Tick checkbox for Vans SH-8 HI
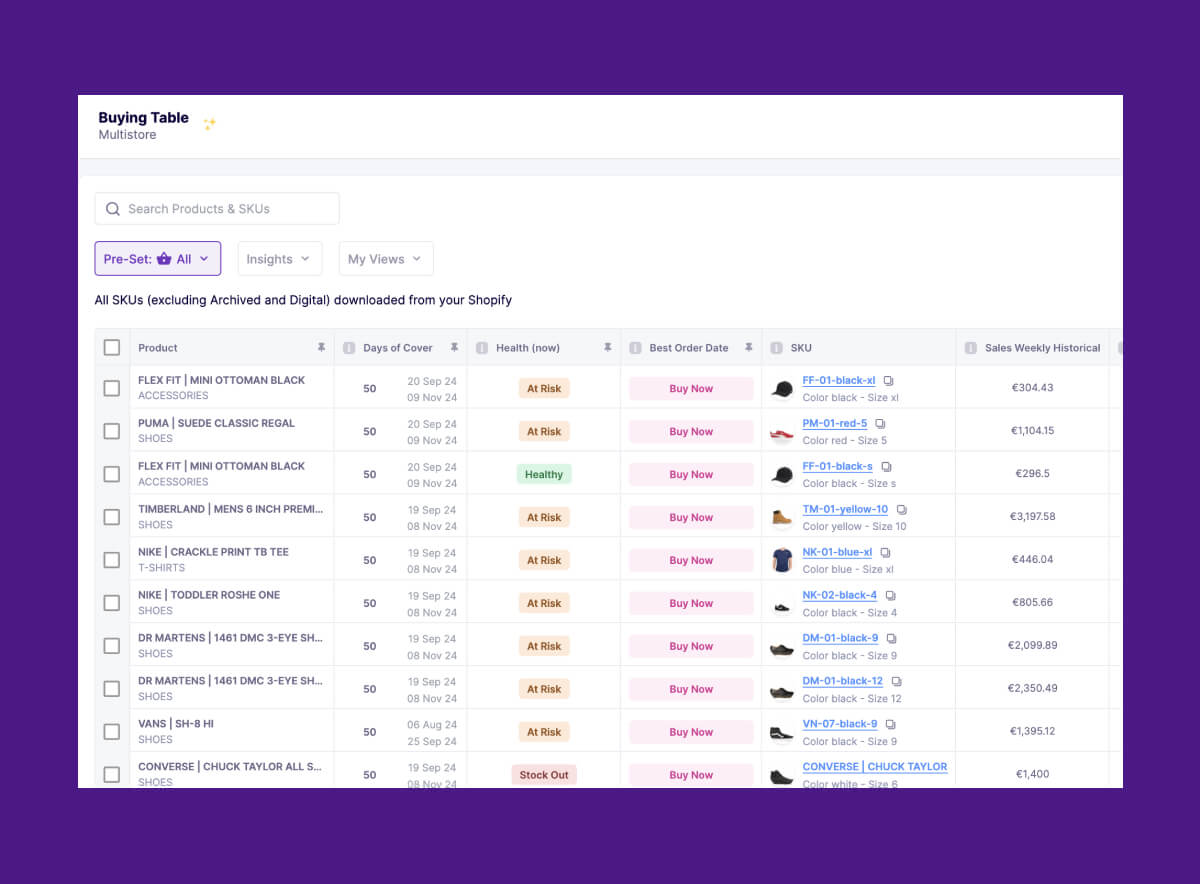This screenshot has width=1200, height=884. pos(112,732)
